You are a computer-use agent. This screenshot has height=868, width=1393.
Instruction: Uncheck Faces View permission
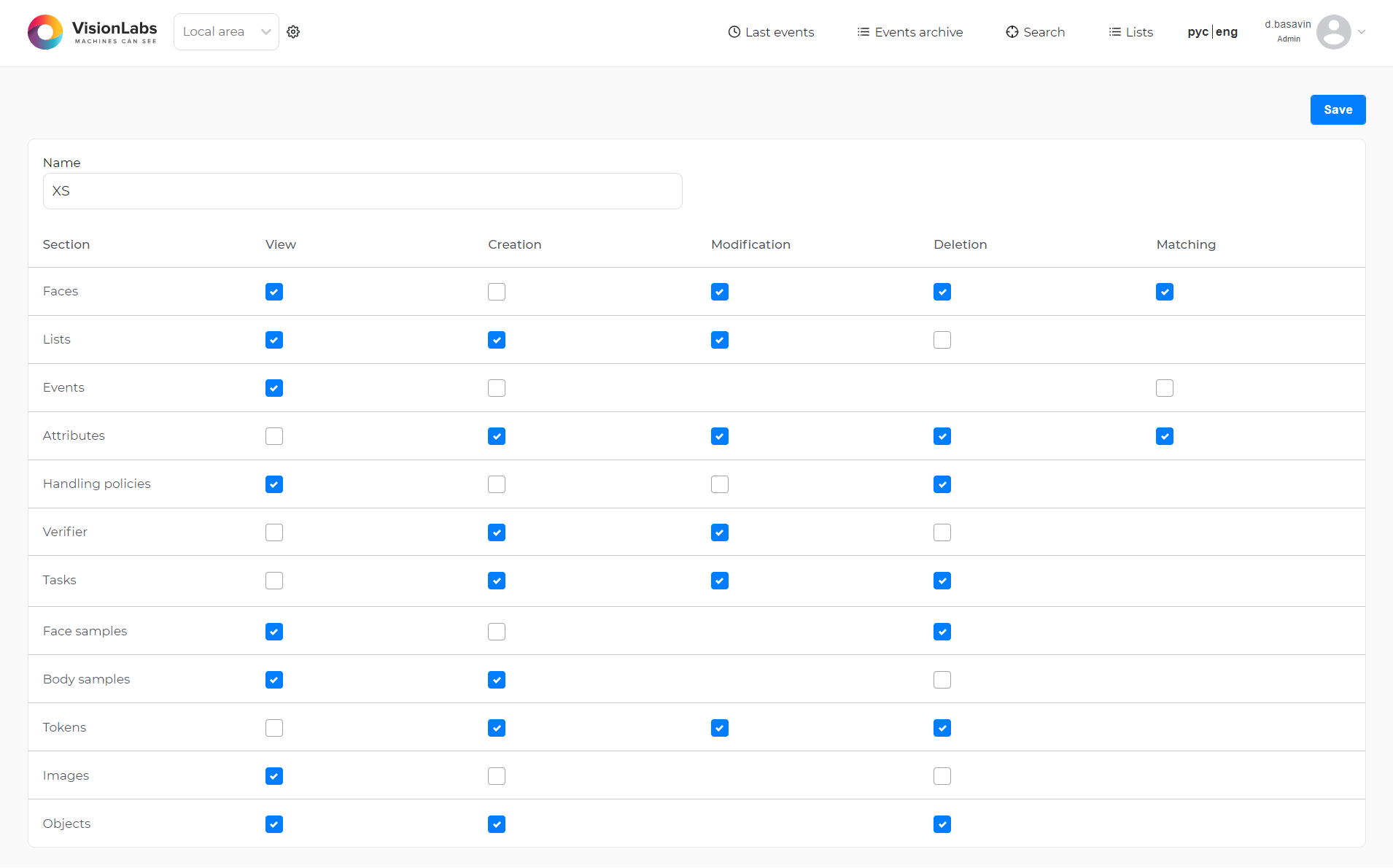click(274, 292)
